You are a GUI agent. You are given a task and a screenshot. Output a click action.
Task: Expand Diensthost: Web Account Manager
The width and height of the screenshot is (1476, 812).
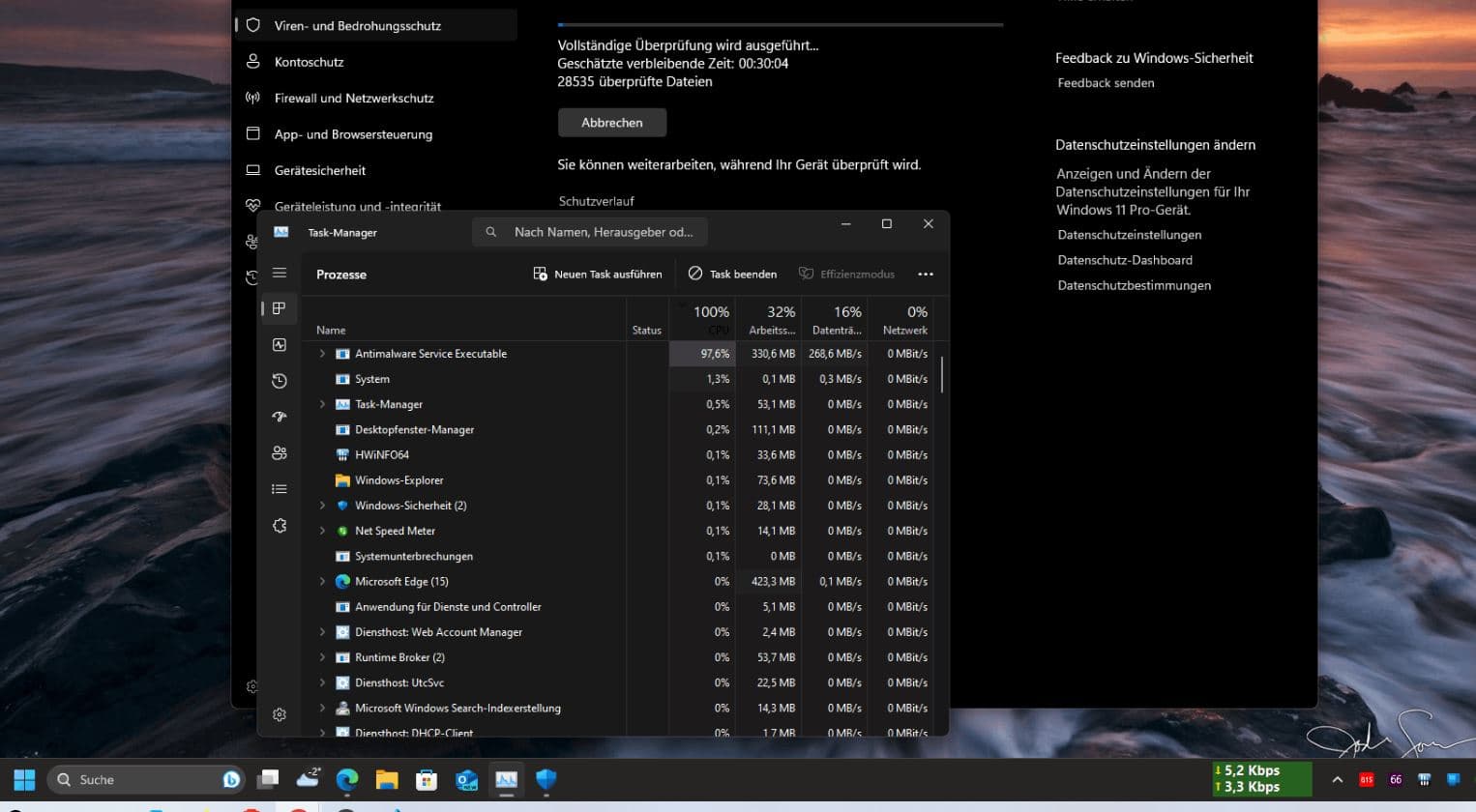(322, 632)
